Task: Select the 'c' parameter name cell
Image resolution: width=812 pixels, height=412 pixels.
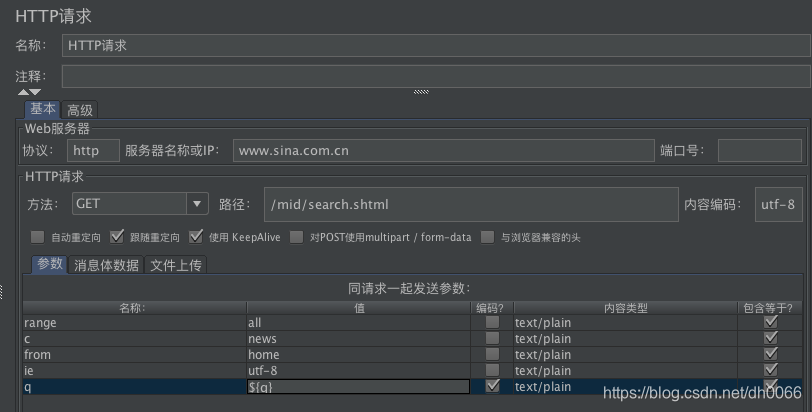Action: click(x=135, y=339)
